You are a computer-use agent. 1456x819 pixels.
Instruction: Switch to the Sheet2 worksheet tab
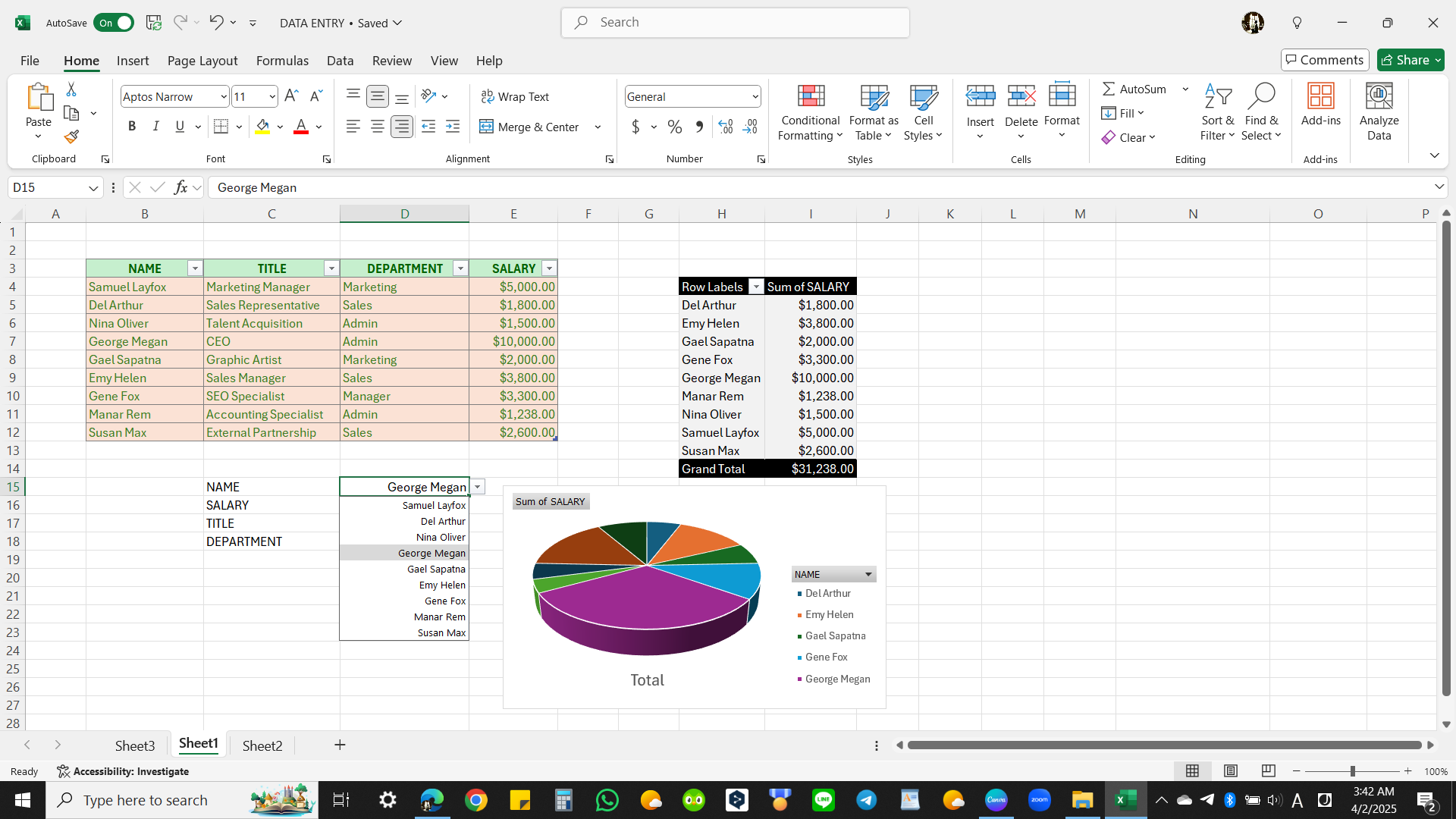coord(262,745)
